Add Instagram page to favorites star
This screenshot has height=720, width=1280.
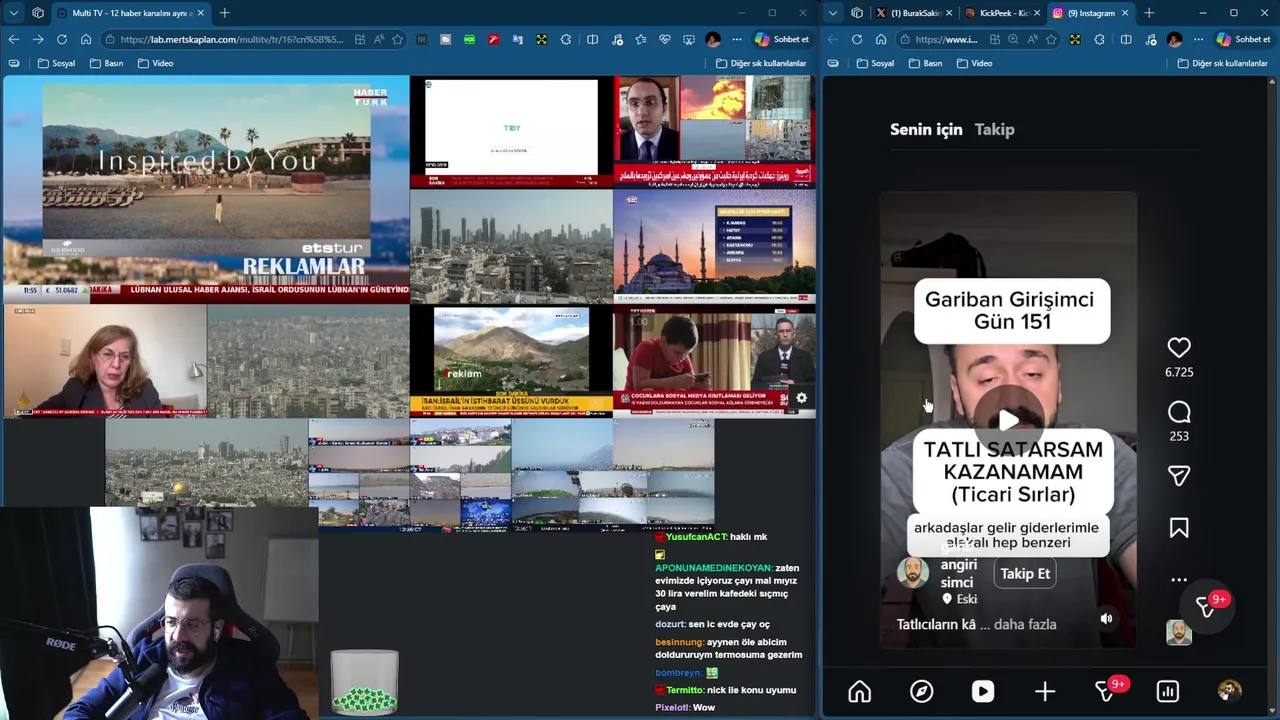coord(1051,39)
